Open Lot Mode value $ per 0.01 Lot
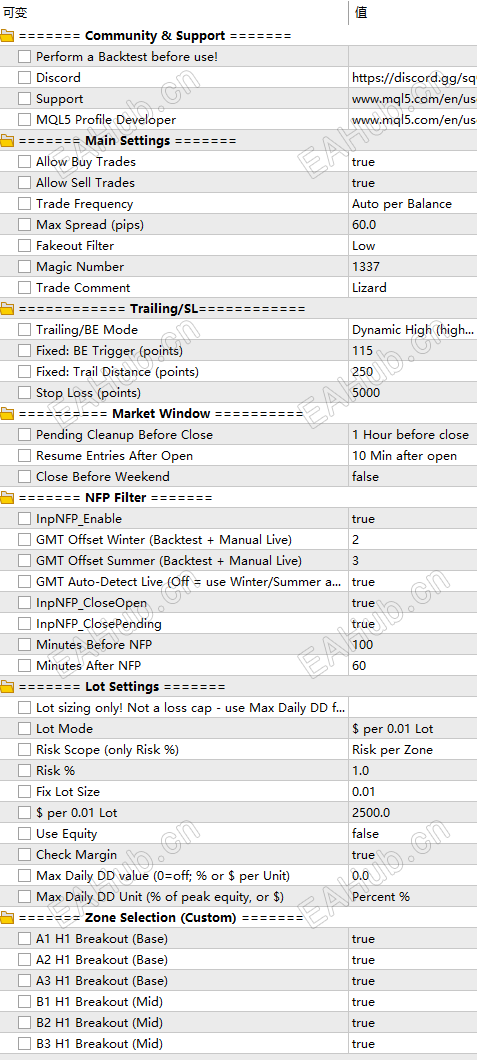The image size is (477, 1060). 393,729
